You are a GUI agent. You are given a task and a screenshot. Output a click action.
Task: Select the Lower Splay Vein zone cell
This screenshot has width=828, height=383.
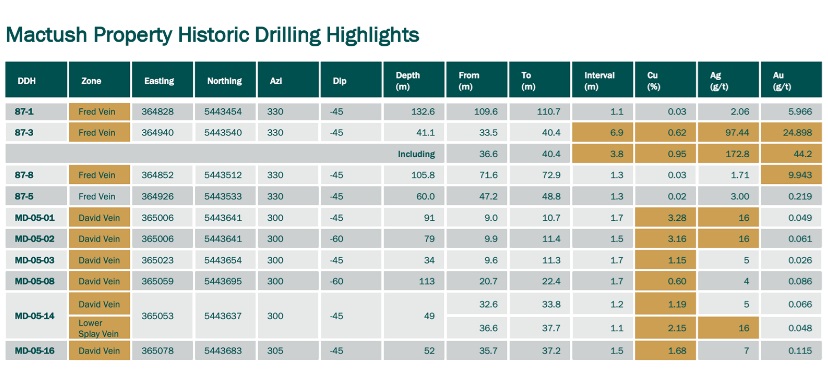tap(99, 328)
